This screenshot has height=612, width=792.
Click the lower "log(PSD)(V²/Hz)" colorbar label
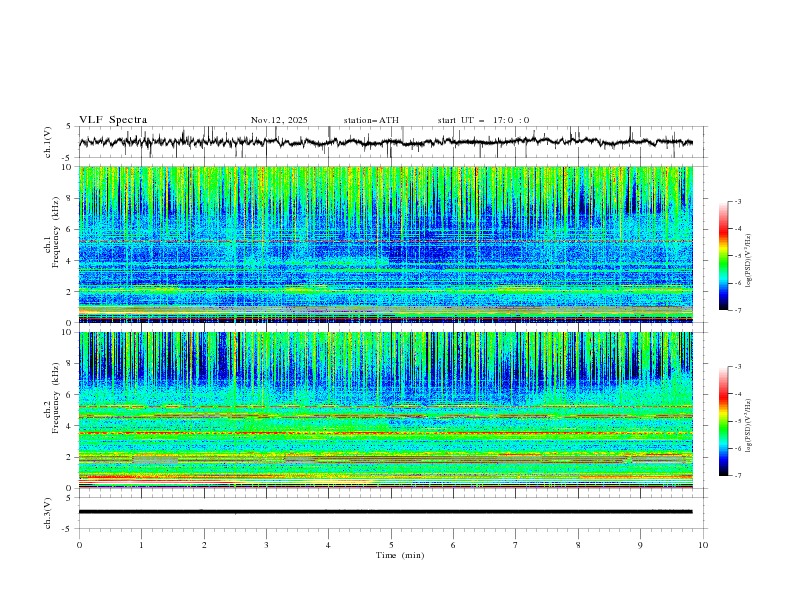pyautogui.click(x=749, y=426)
